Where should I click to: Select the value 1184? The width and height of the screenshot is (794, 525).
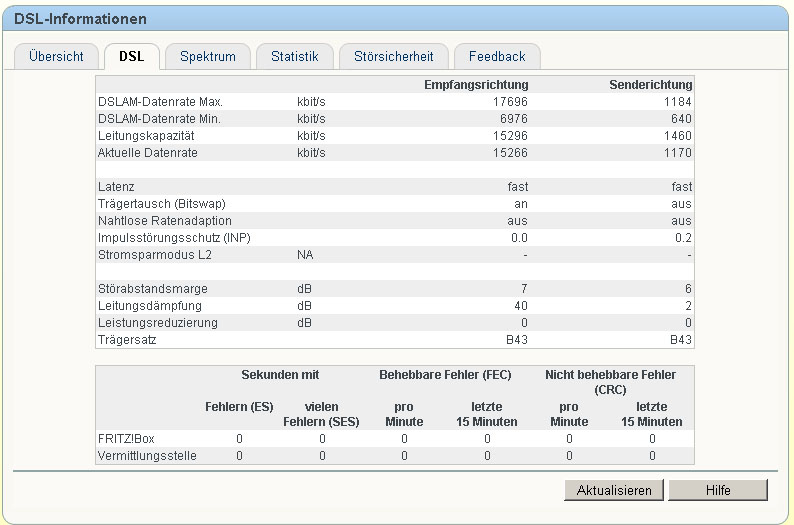678,102
